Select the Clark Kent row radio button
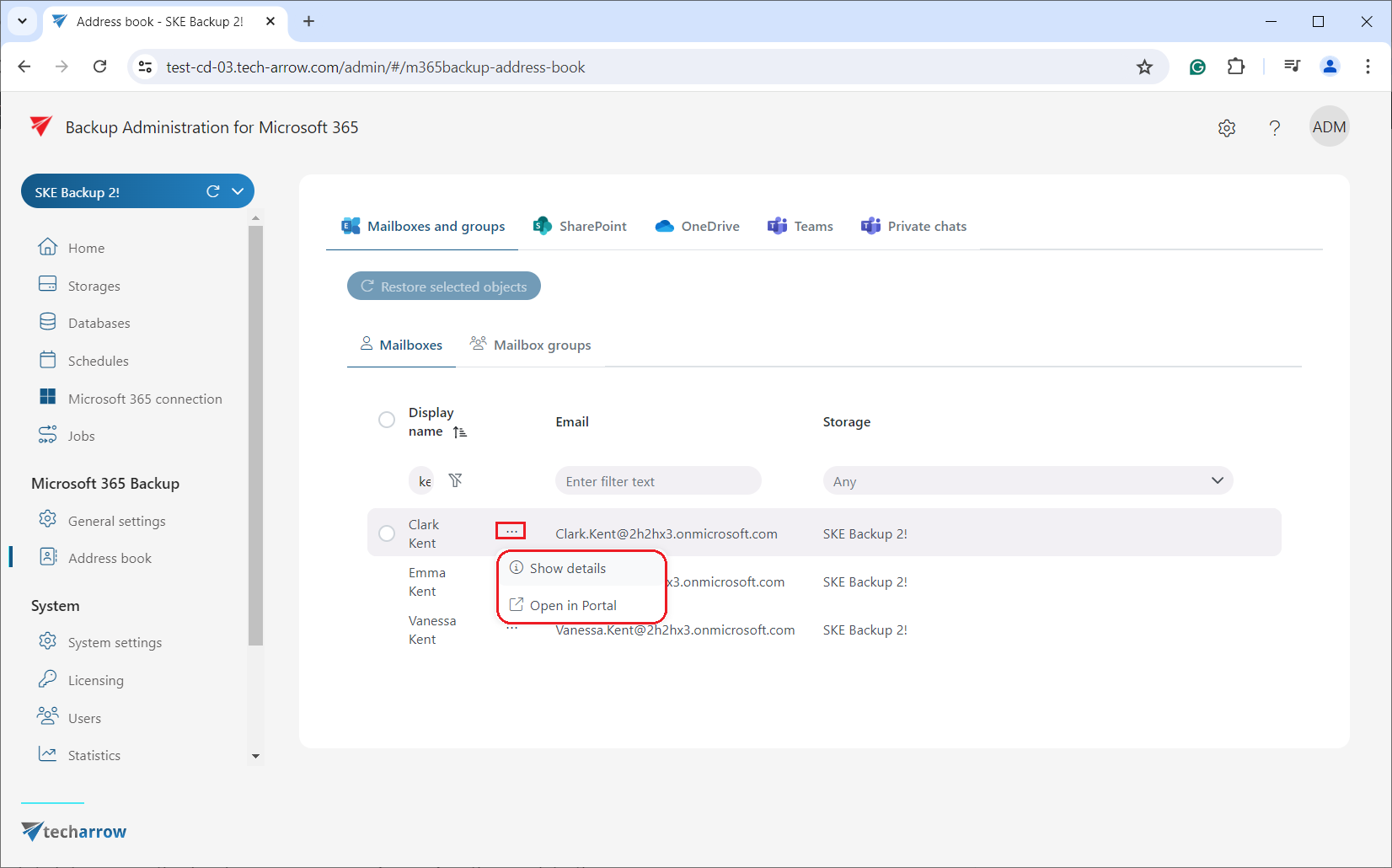 [x=387, y=533]
